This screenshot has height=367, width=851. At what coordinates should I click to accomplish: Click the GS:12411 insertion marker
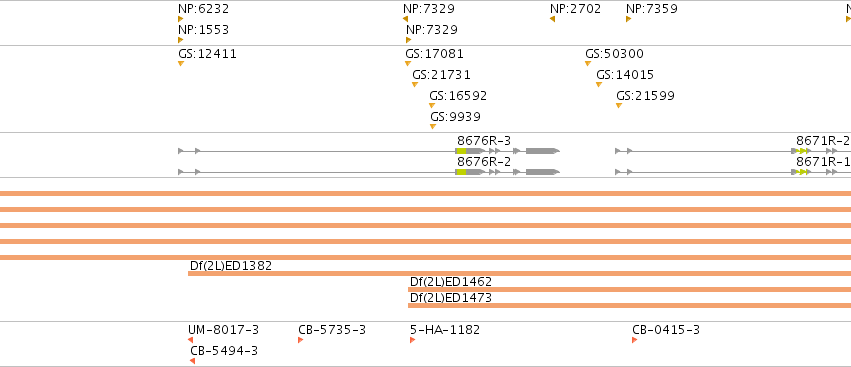coord(181,64)
